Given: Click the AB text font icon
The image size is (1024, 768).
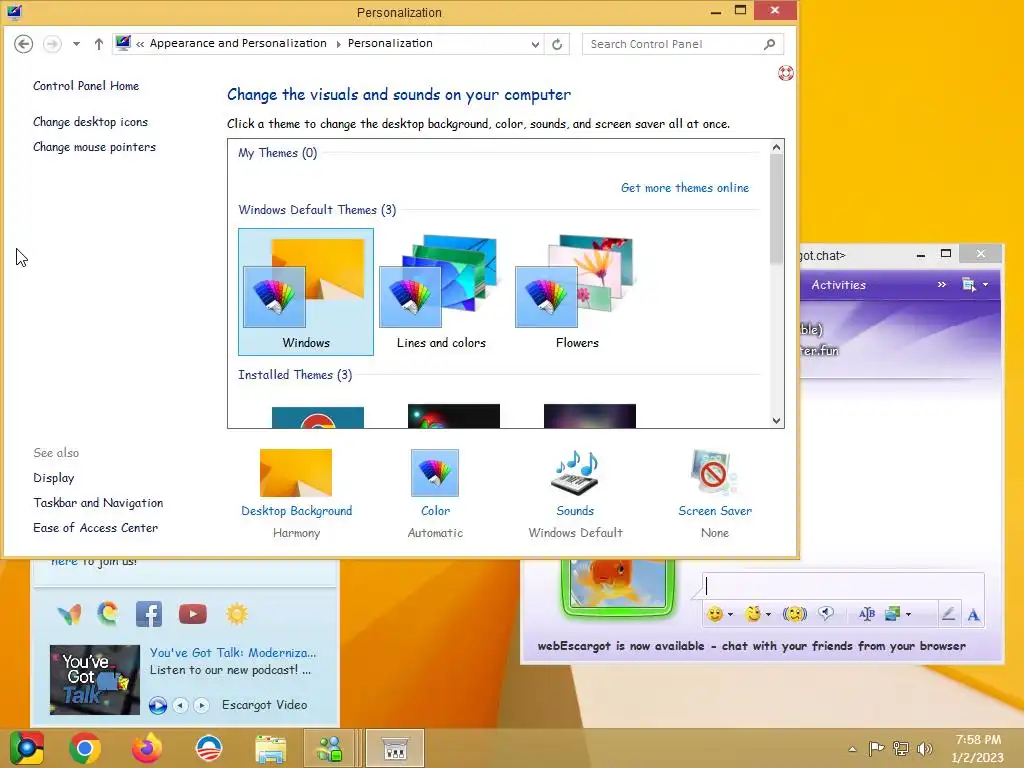Looking at the screenshot, I should (867, 614).
